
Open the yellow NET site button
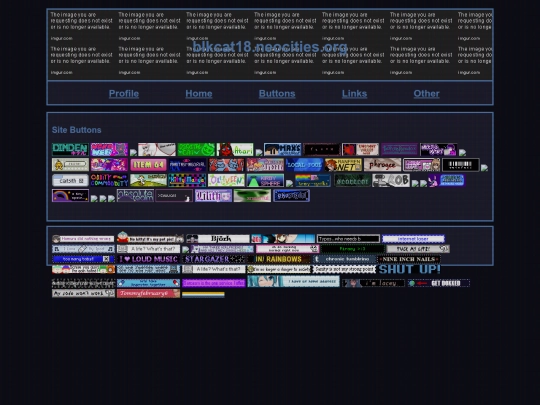point(343,165)
